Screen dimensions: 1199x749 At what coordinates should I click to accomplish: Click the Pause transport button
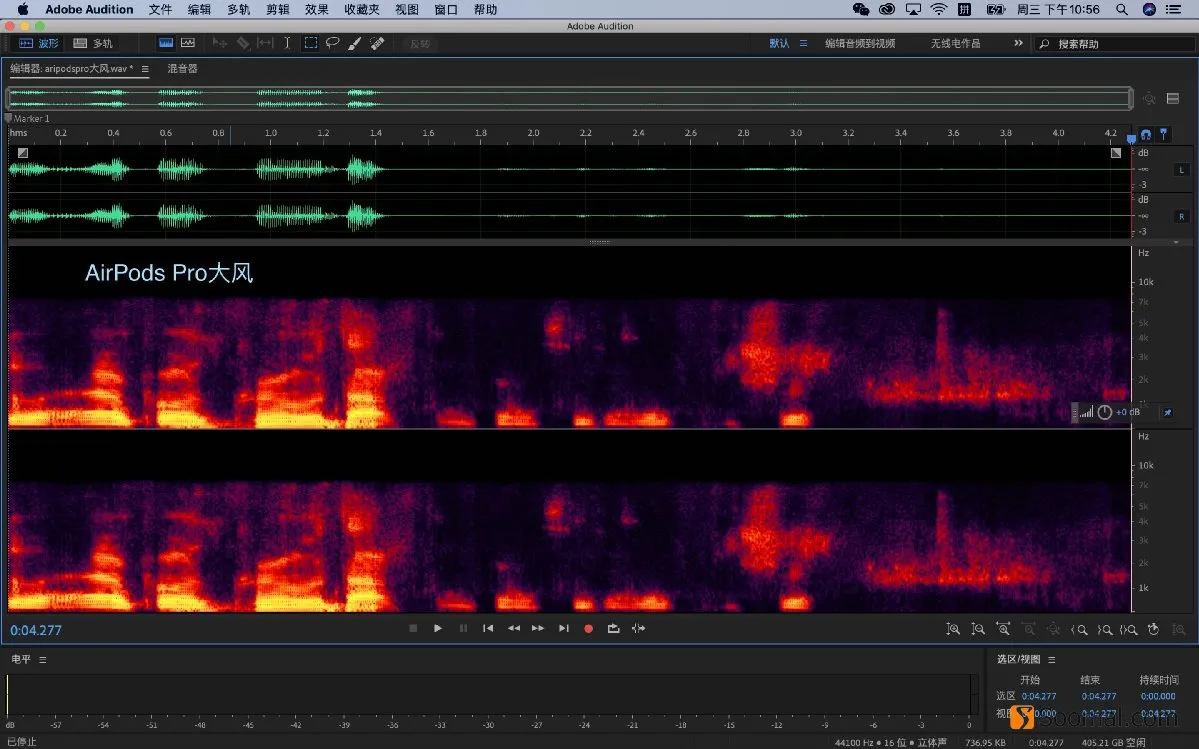[463, 628]
